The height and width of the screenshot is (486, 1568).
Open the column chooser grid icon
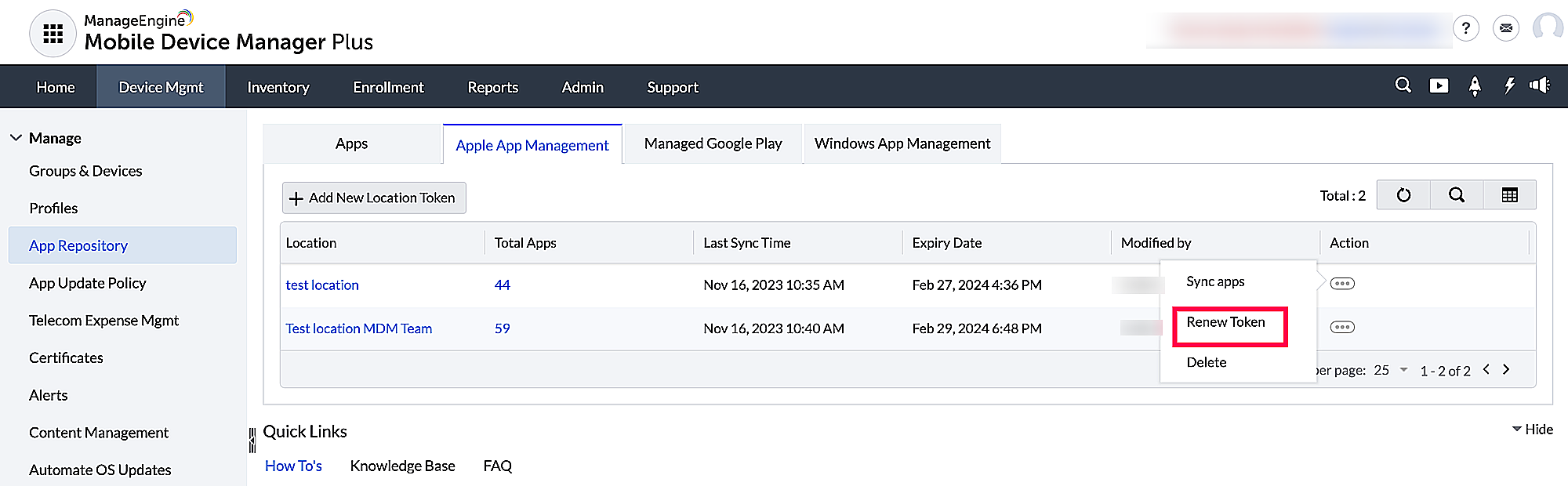coord(1509,195)
